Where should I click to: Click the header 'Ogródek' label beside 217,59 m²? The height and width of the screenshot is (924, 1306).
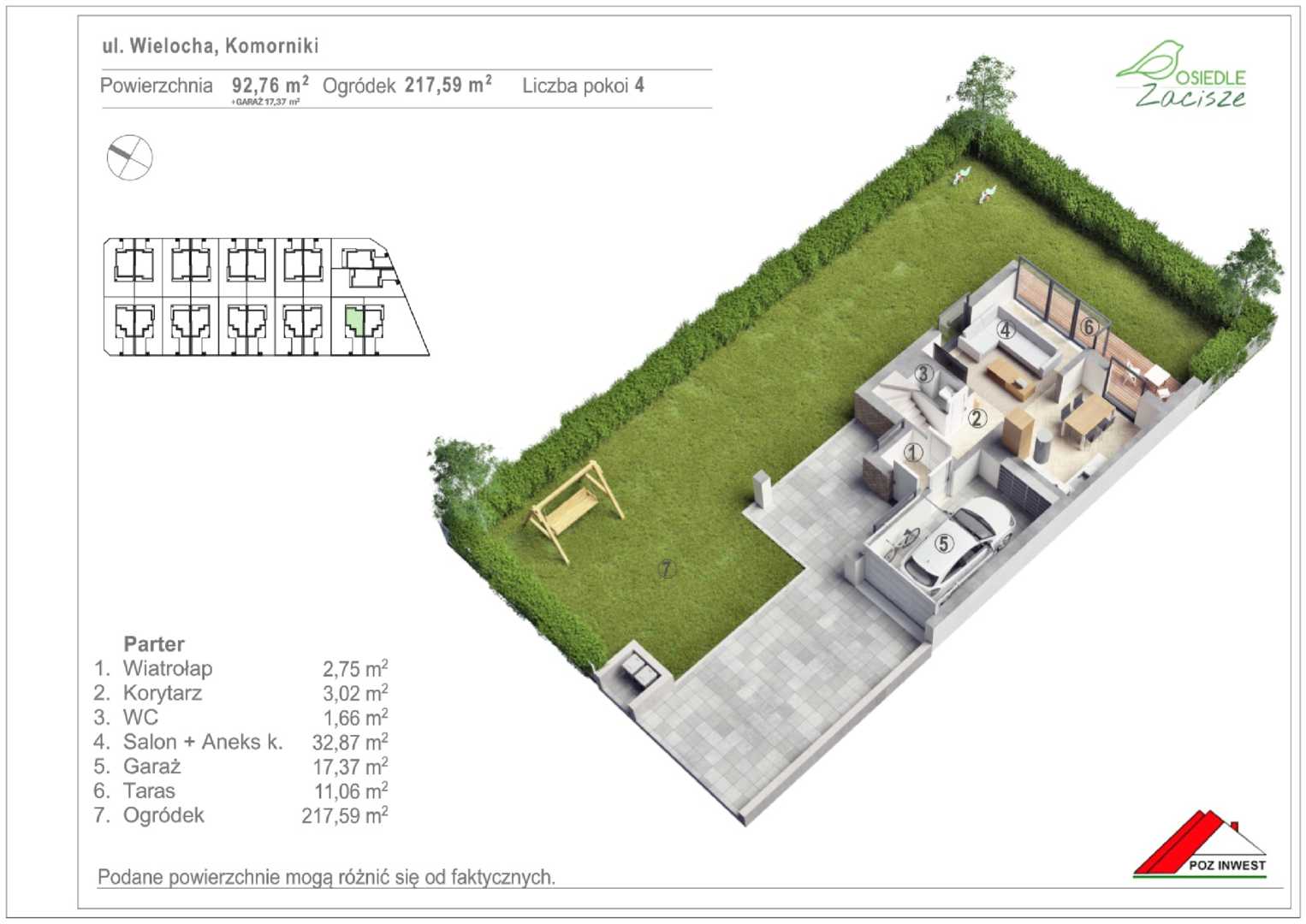(359, 86)
